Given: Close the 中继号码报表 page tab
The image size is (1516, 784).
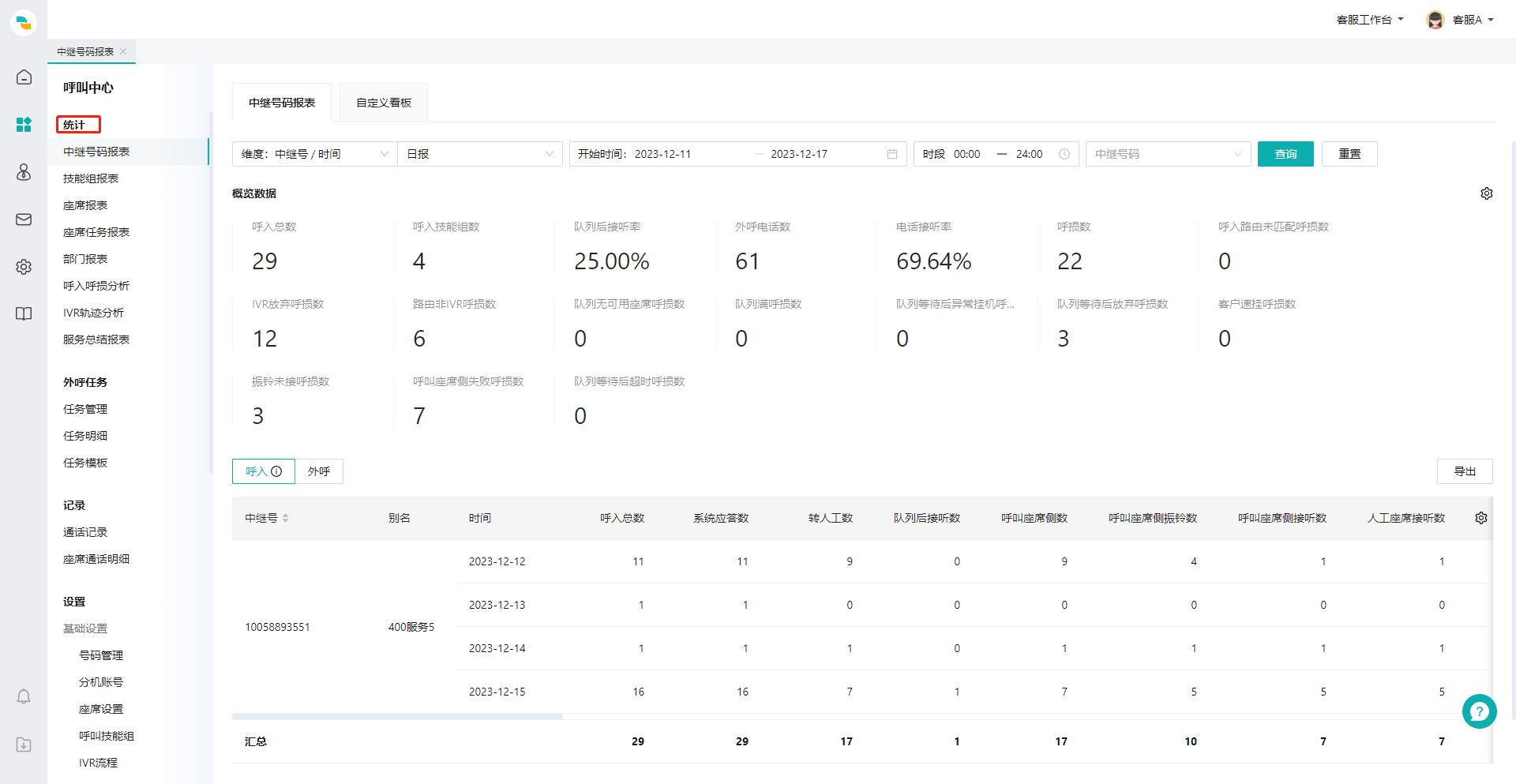Looking at the screenshot, I should (x=123, y=51).
